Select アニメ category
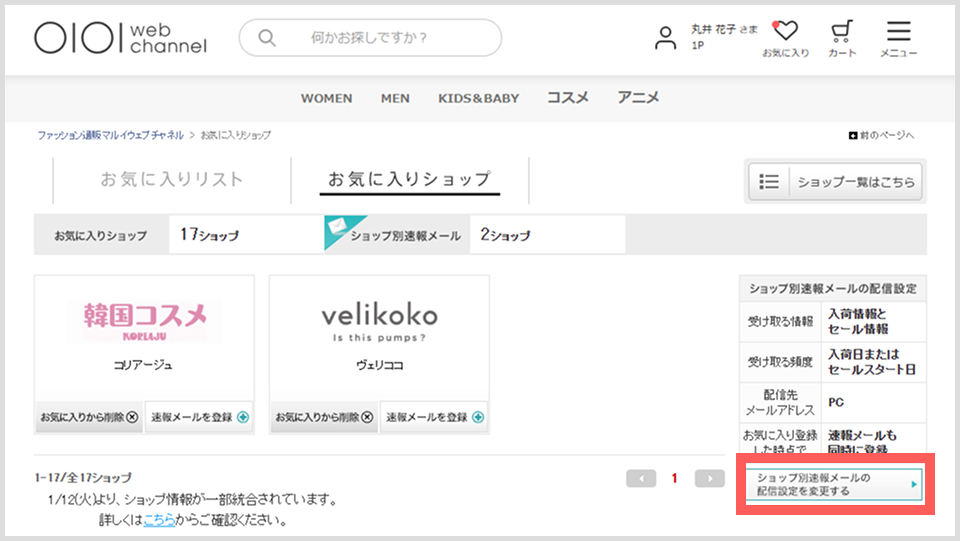 tap(638, 98)
